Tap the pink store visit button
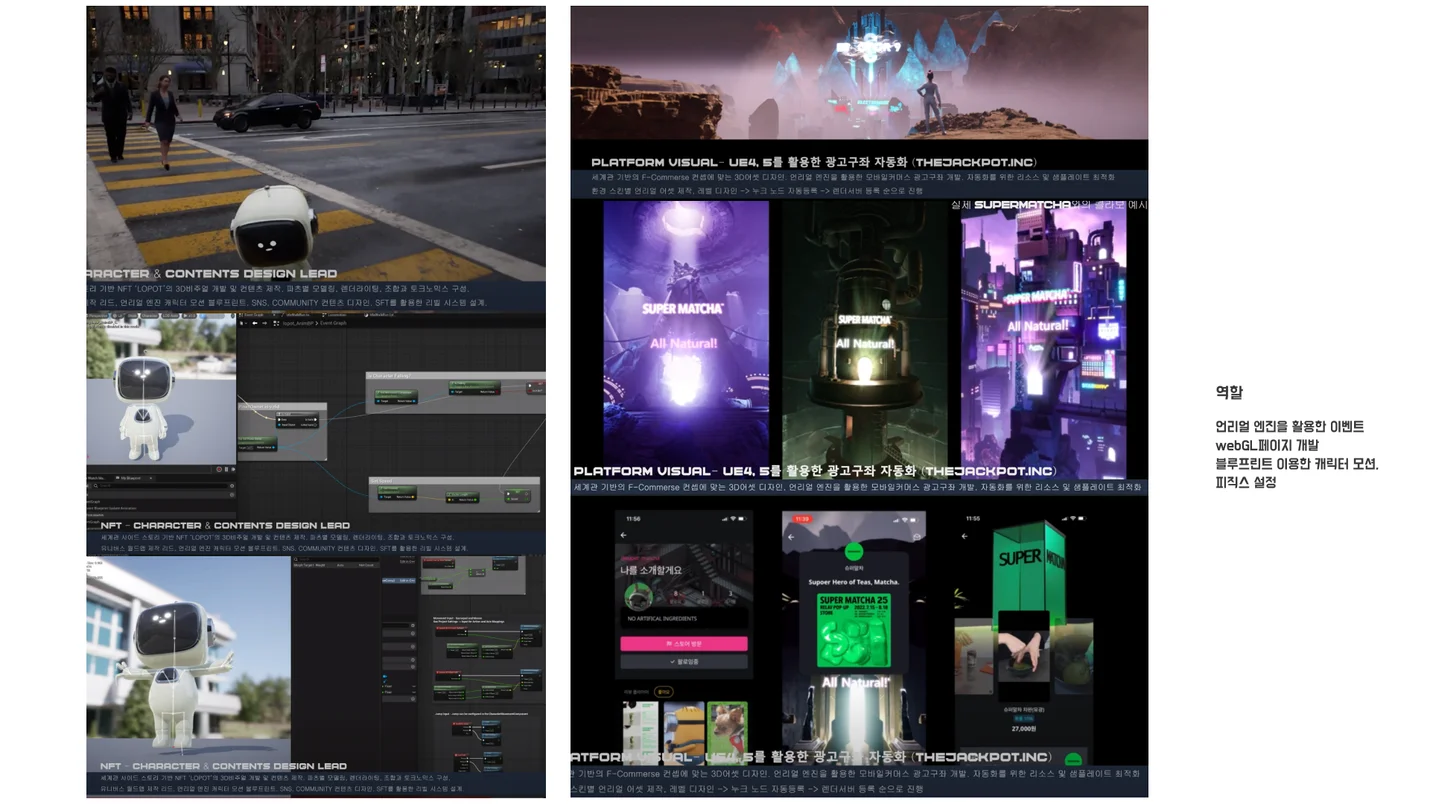 tap(684, 643)
